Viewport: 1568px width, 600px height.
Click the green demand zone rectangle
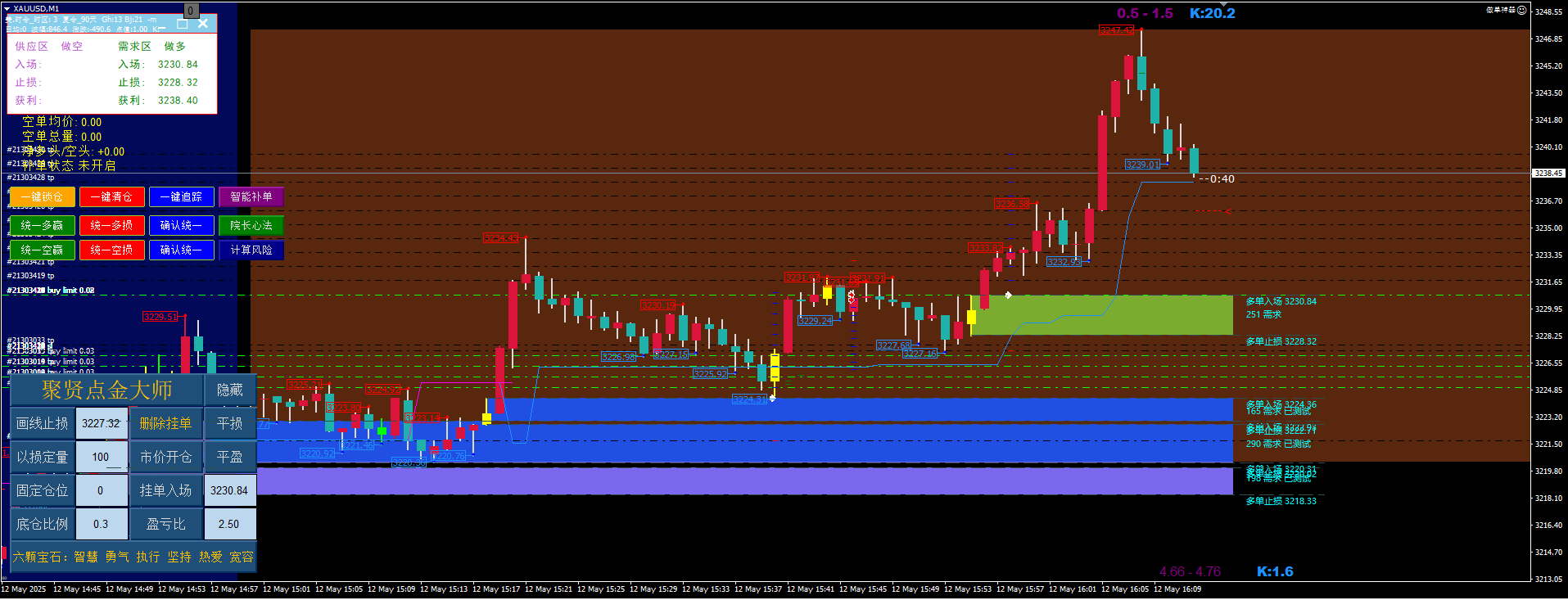coord(1101,315)
